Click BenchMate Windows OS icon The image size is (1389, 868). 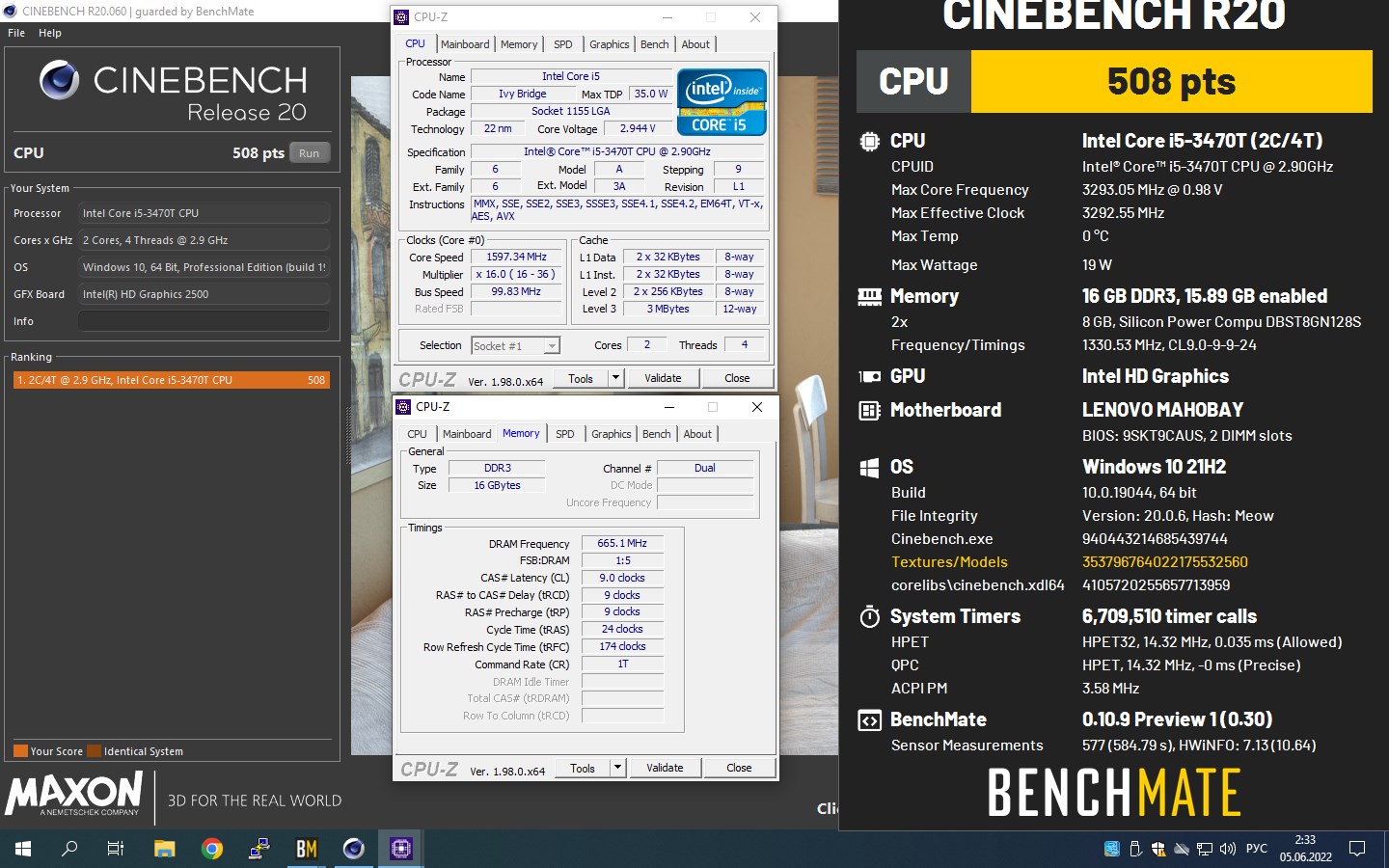point(869,468)
